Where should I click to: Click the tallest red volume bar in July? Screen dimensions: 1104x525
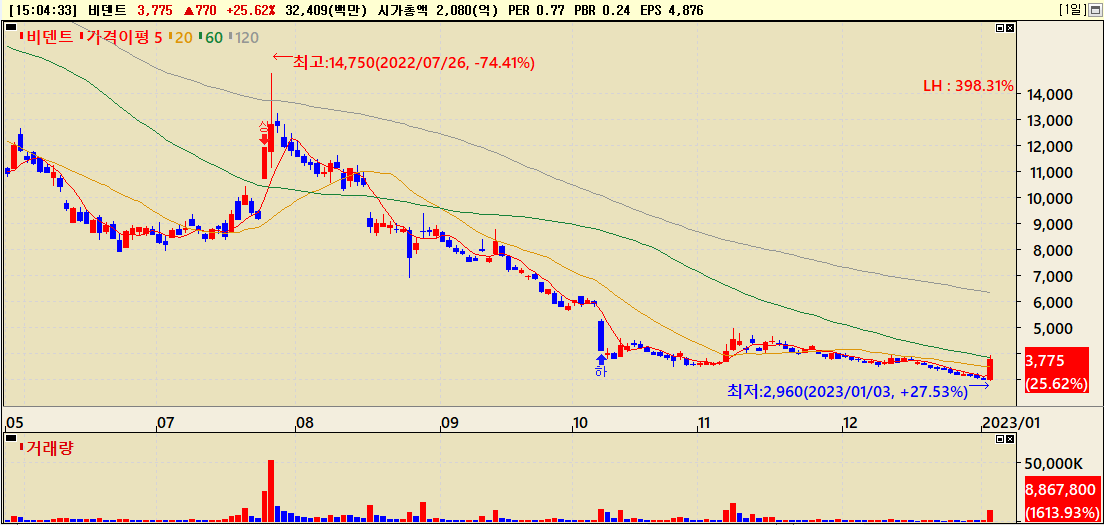(271, 491)
